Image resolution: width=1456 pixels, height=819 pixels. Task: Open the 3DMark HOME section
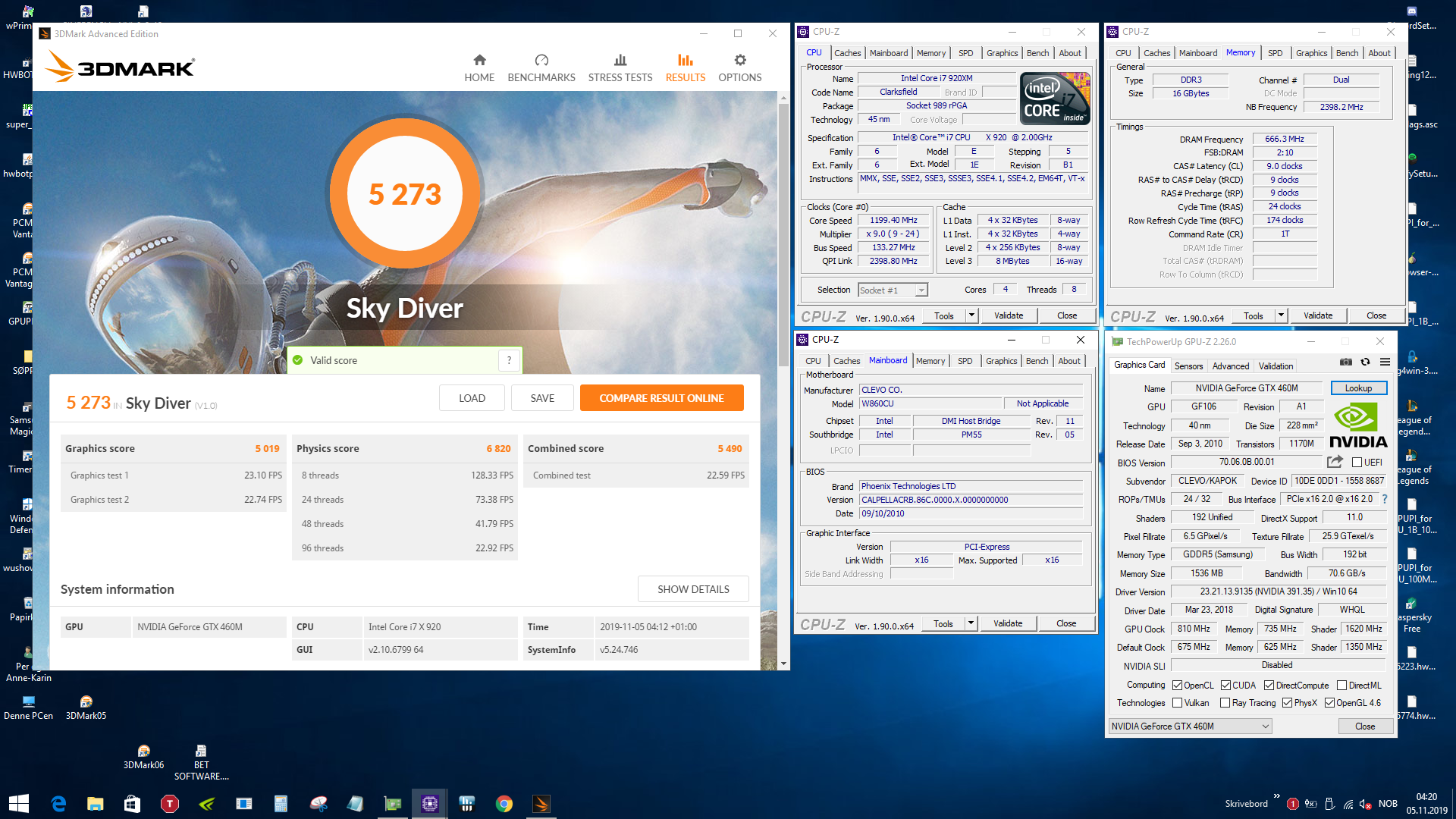[479, 67]
